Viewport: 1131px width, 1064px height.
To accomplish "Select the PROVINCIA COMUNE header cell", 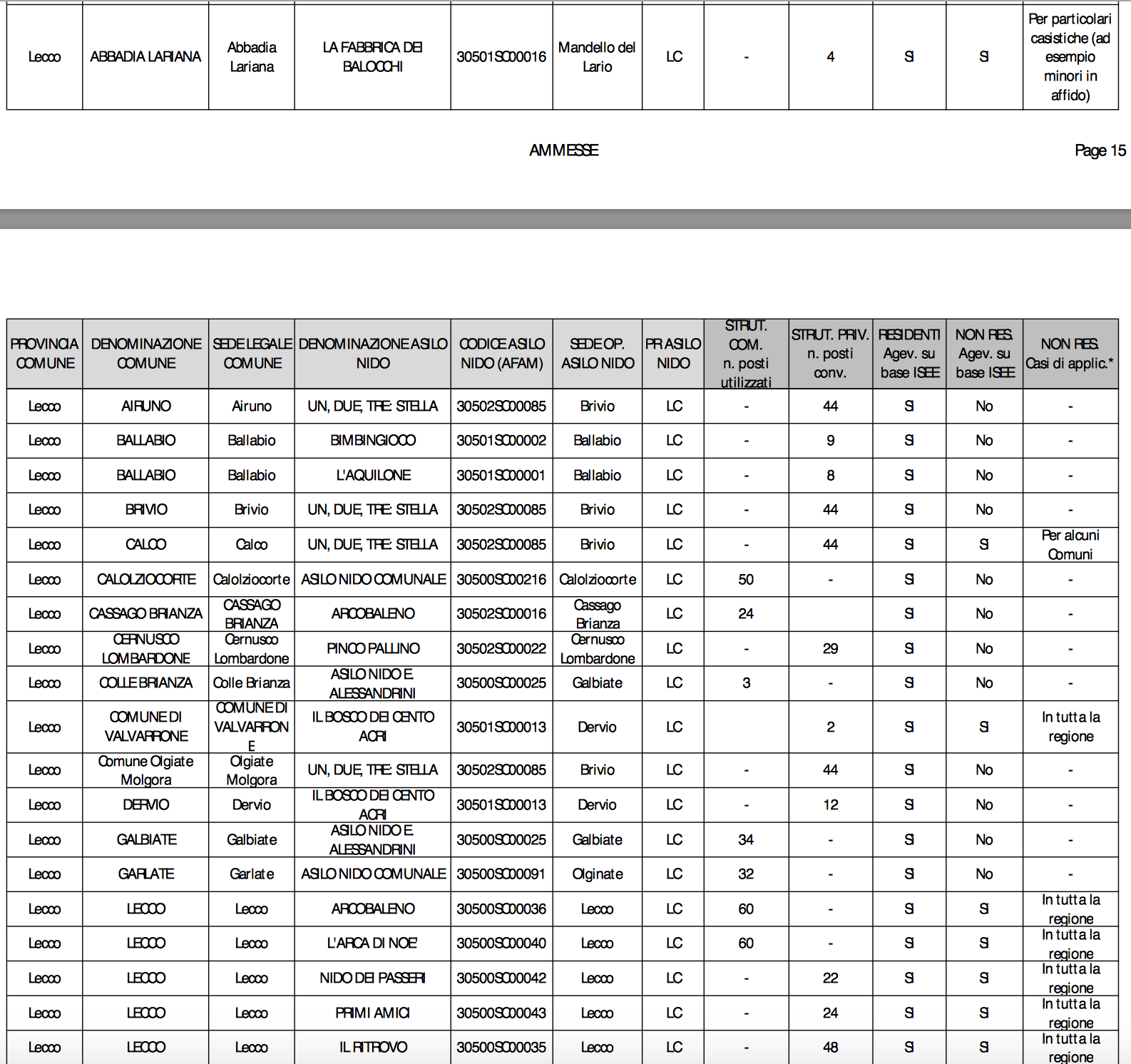I will tap(44, 354).
